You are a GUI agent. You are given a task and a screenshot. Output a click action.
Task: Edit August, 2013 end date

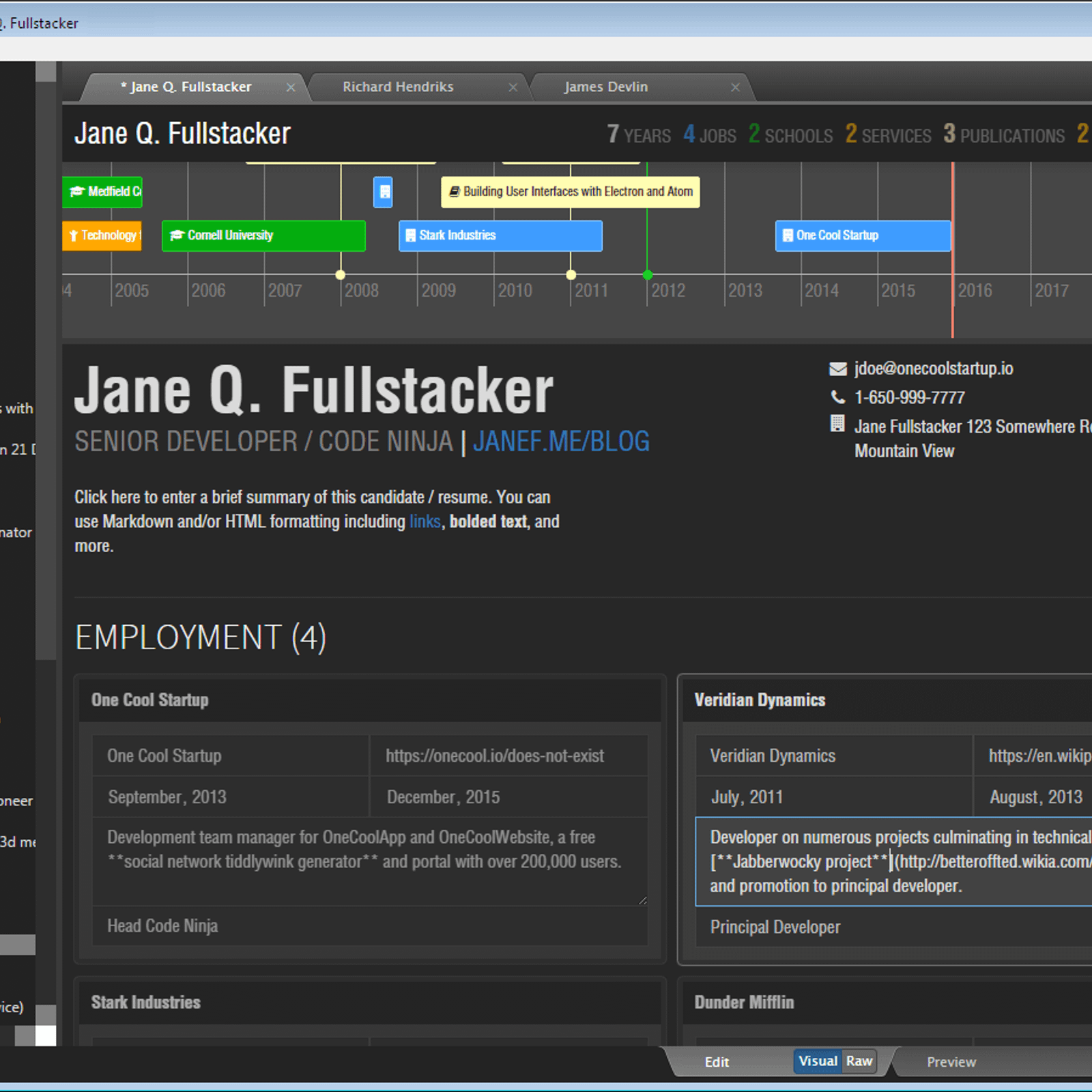tap(1033, 797)
